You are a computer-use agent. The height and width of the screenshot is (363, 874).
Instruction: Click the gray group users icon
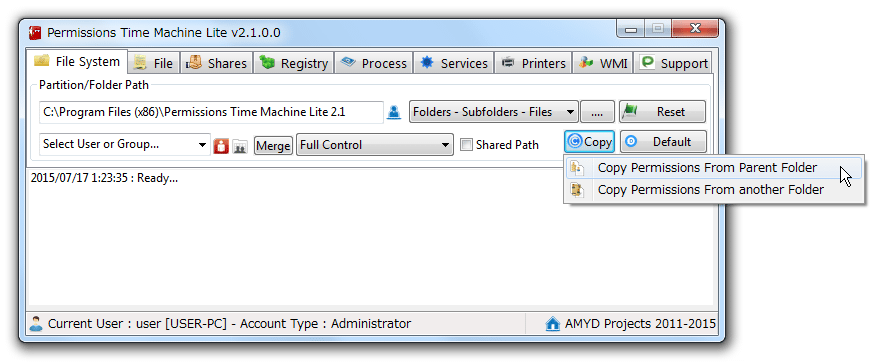point(240,147)
